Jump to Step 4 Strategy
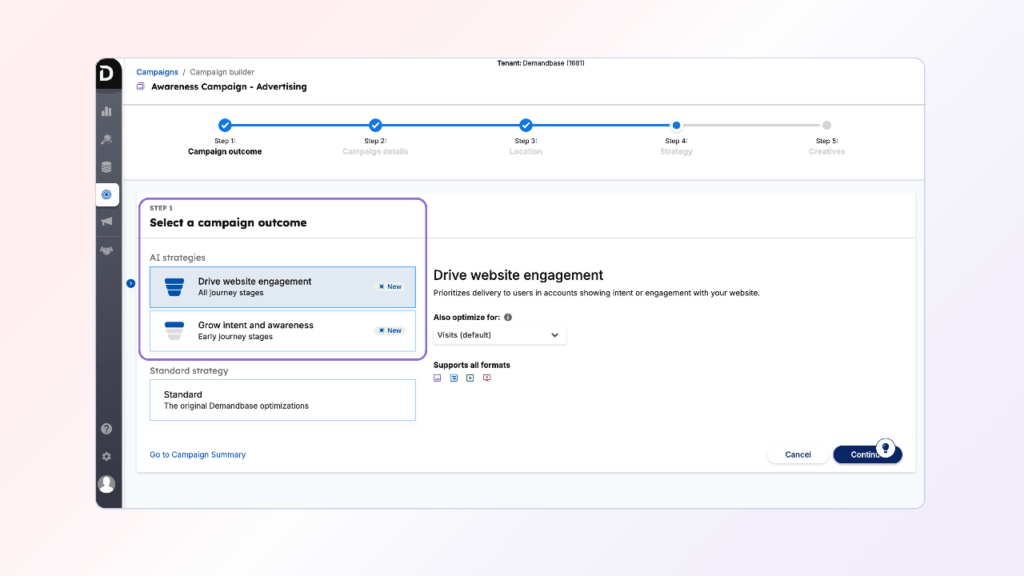This screenshot has width=1024, height=576. point(676,126)
